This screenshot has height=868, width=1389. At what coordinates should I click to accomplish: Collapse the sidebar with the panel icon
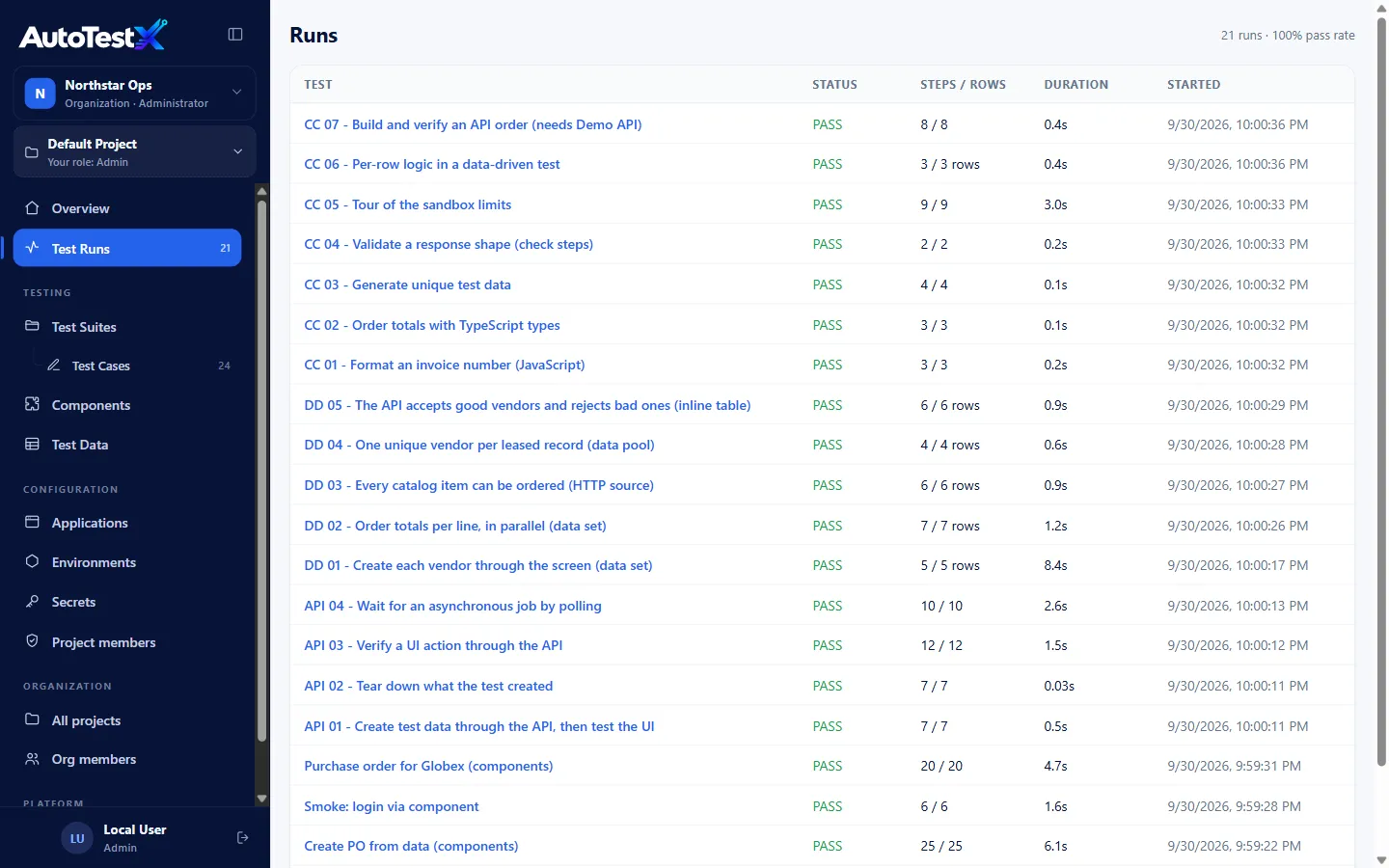[x=235, y=35]
